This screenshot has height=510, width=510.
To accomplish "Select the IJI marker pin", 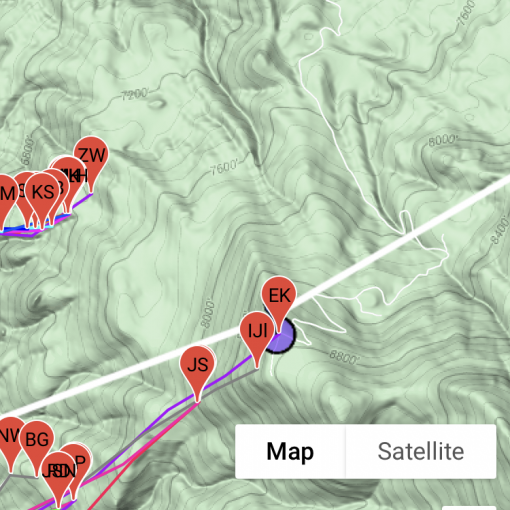I will [x=257, y=332].
